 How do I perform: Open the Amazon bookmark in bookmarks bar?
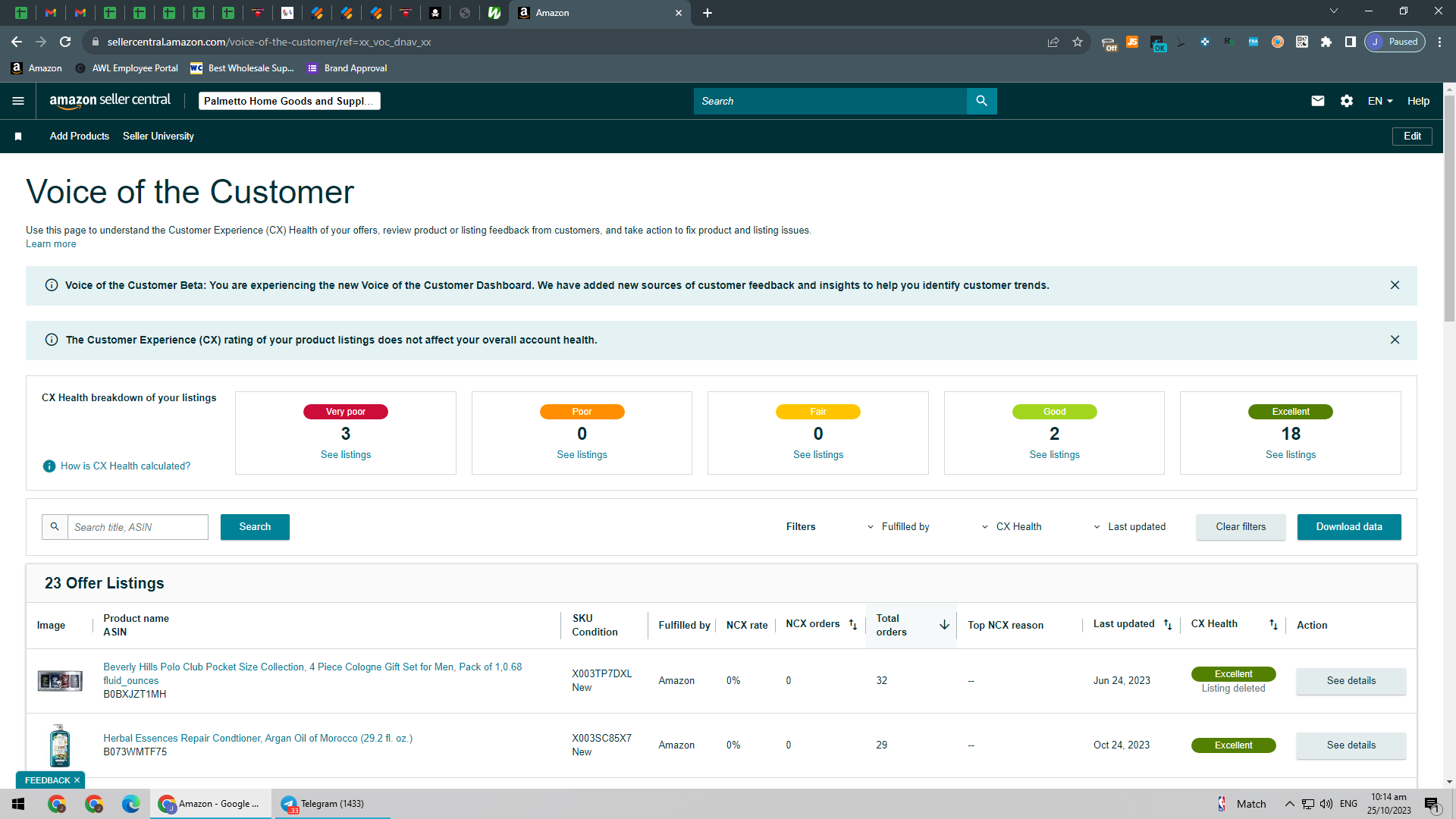37,68
